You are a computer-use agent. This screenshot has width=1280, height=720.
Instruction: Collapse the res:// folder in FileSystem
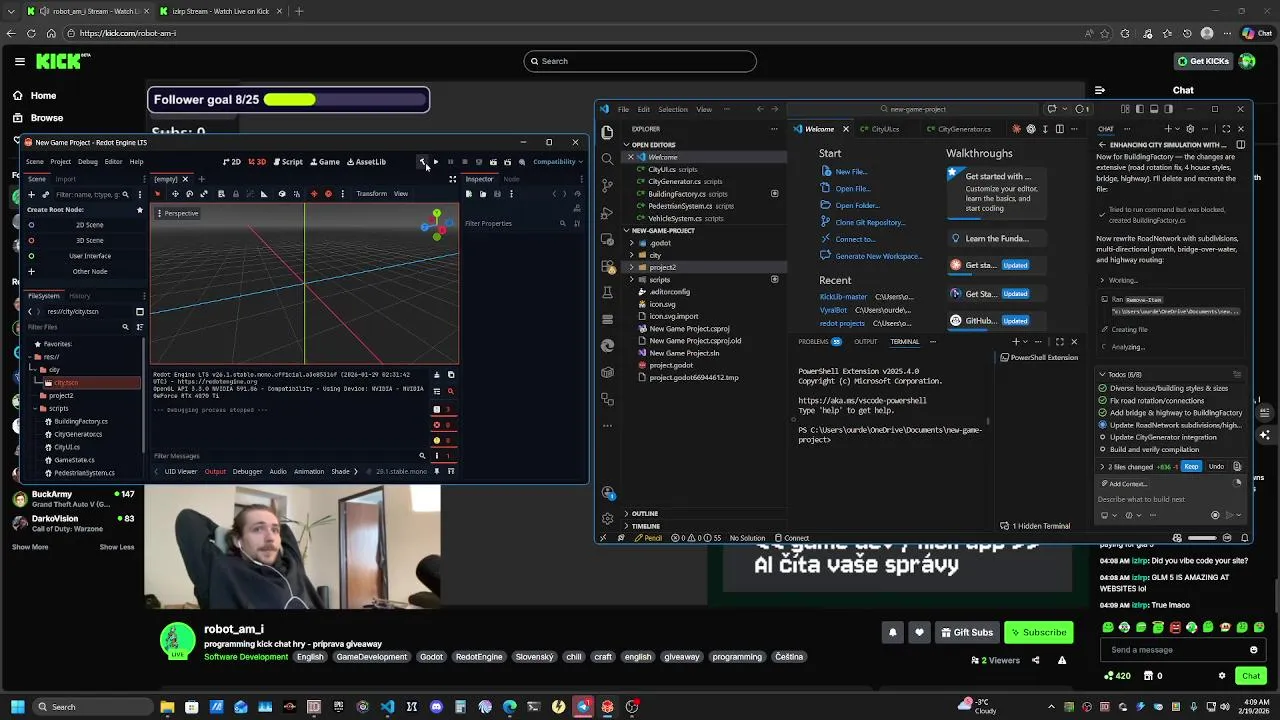point(30,357)
